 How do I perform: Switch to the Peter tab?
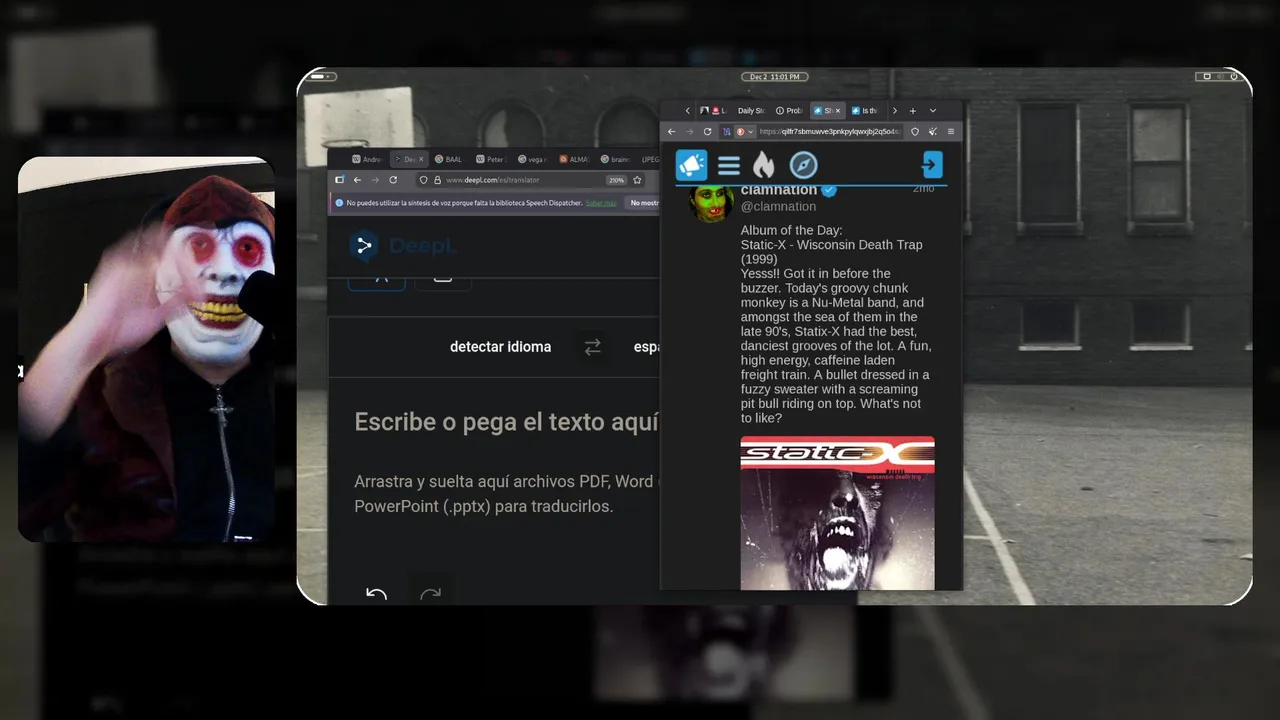[491, 159]
